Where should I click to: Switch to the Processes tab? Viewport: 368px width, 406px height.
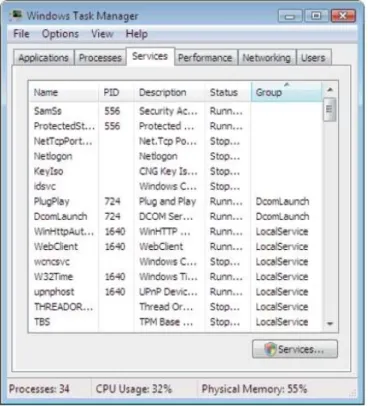(100, 58)
